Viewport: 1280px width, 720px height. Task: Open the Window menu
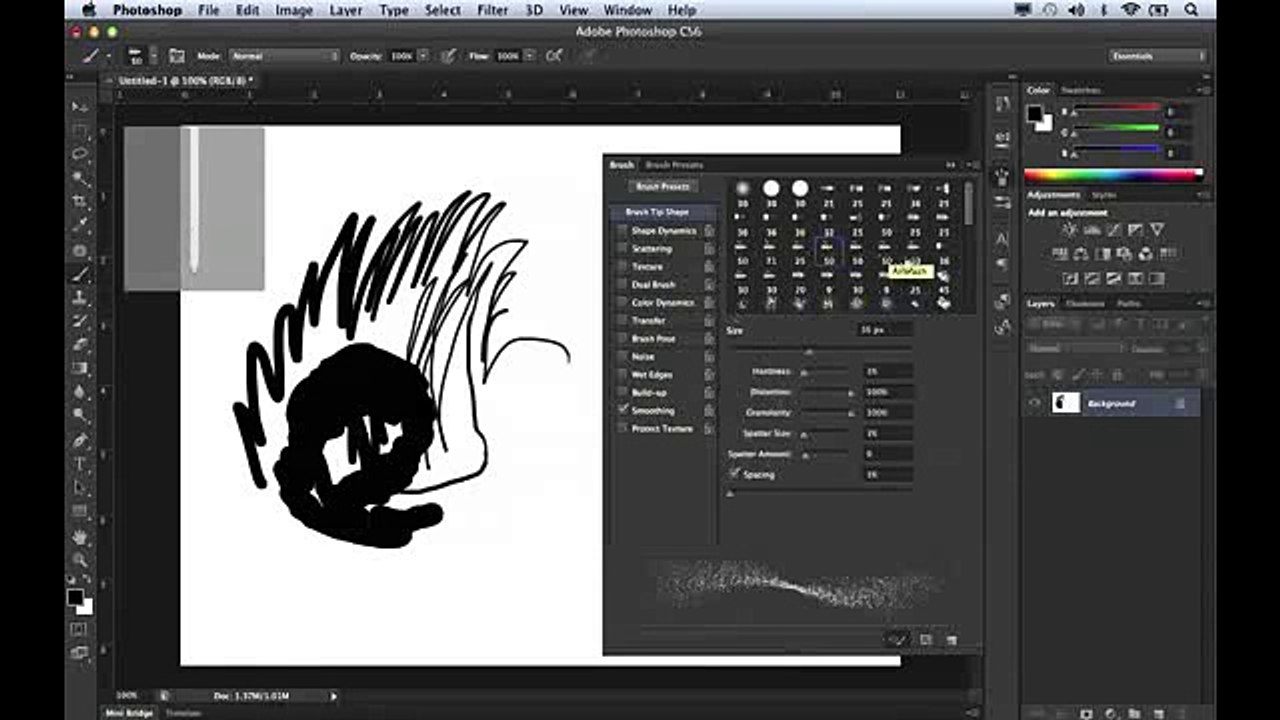(x=628, y=10)
